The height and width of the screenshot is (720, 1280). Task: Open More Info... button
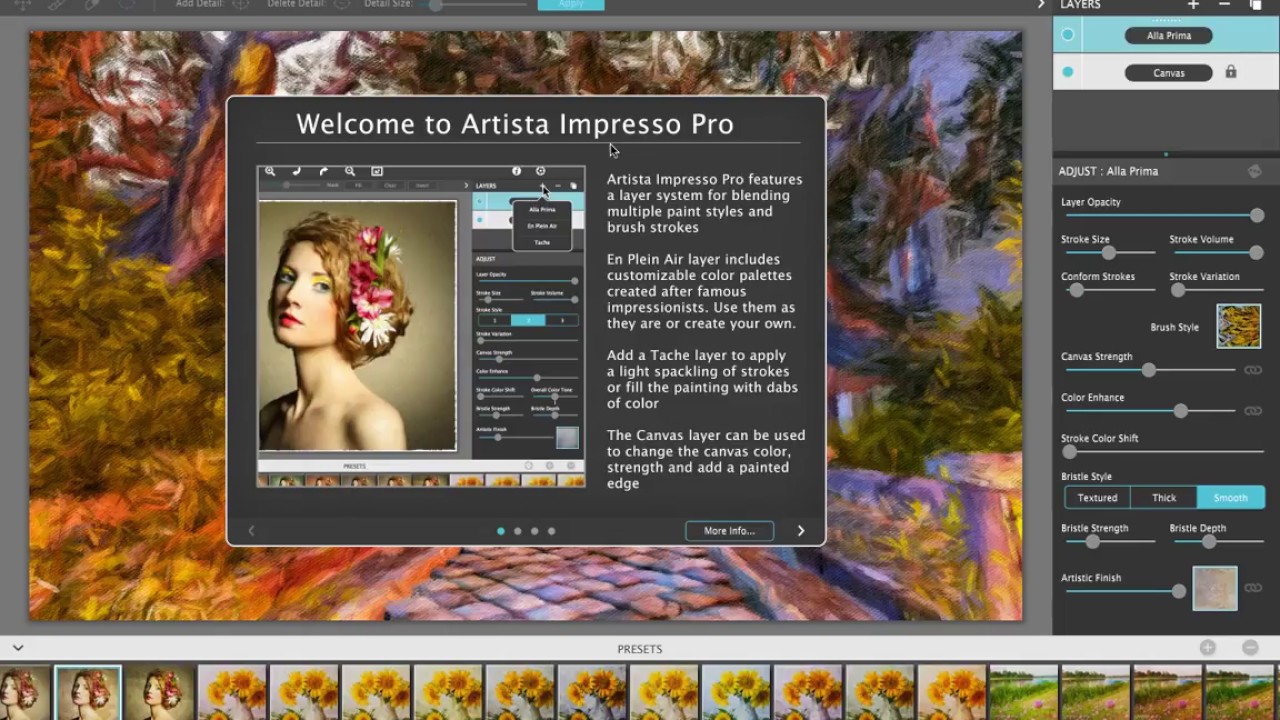click(729, 531)
